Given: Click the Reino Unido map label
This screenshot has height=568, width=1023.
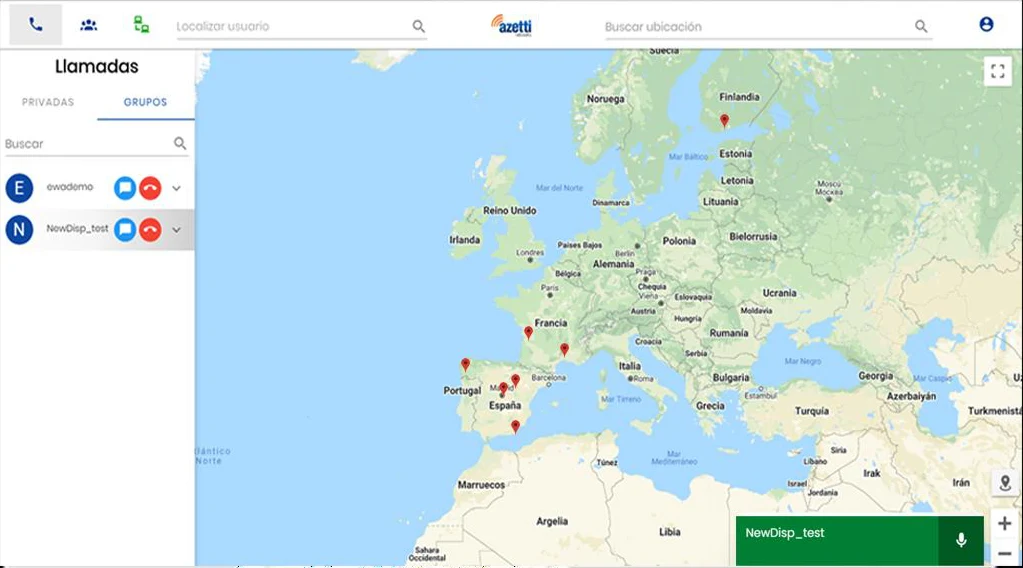Looking at the screenshot, I should coord(510,211).
